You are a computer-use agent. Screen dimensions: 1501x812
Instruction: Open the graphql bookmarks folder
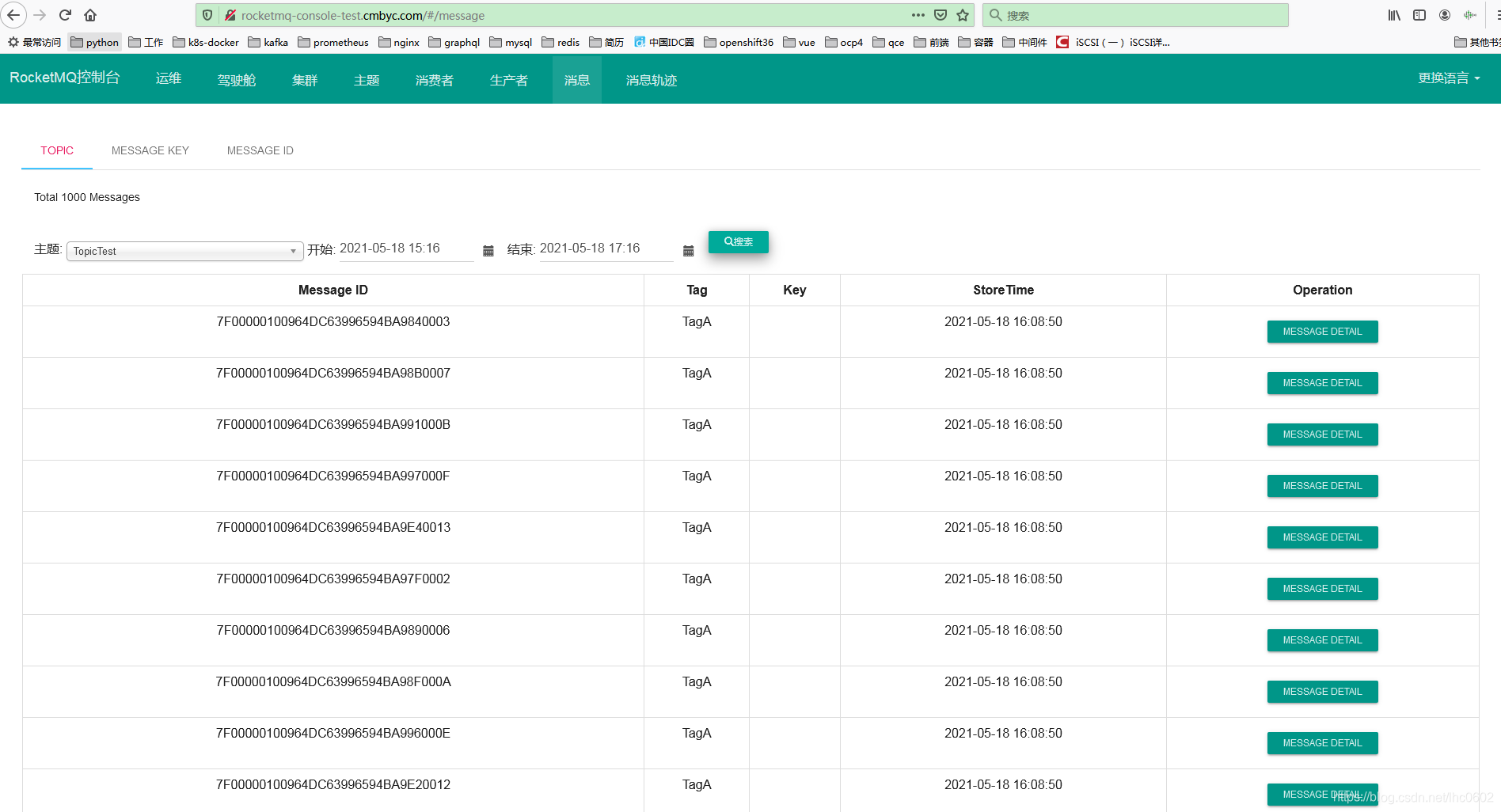pos(454,42)
